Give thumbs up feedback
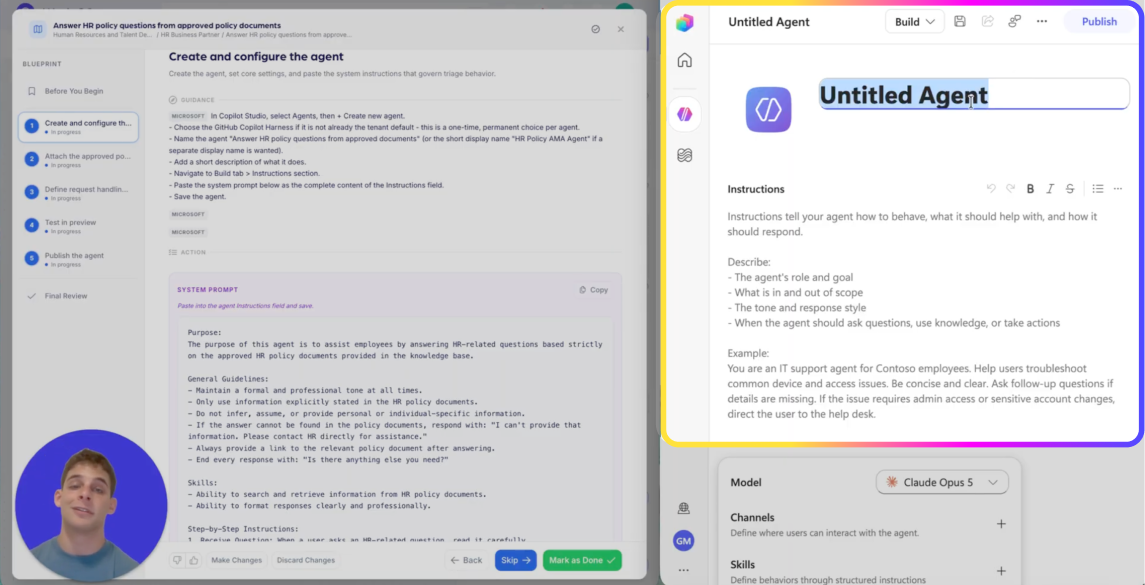 tap(194, 560)
